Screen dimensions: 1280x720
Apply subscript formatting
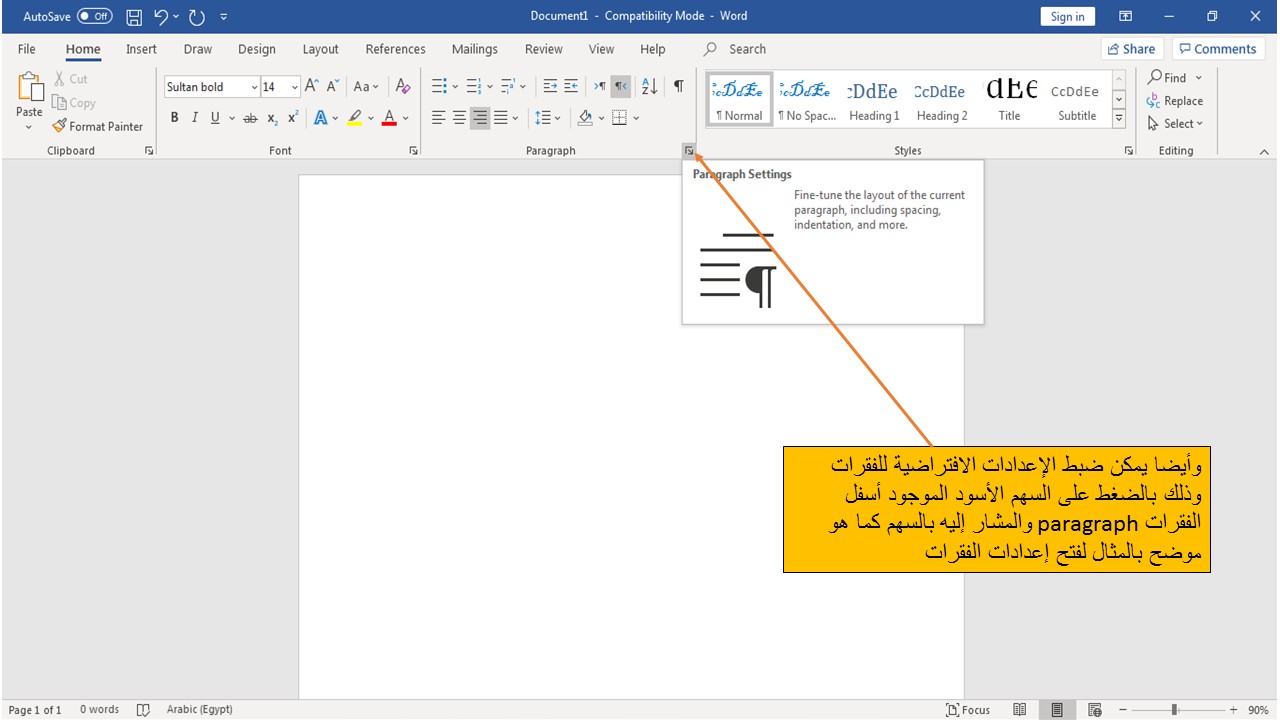(x=271, y=117)
